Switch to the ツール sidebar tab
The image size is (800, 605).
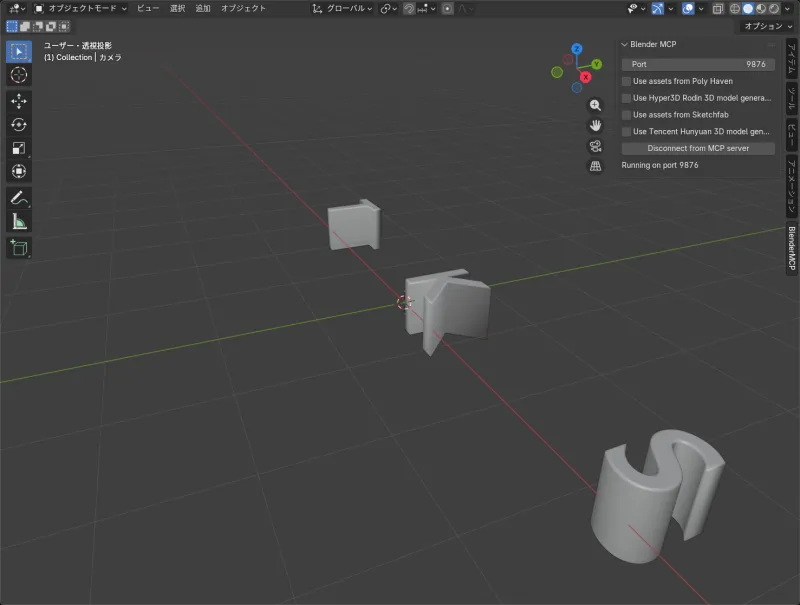pyautogui.click(x=791, y=98)
